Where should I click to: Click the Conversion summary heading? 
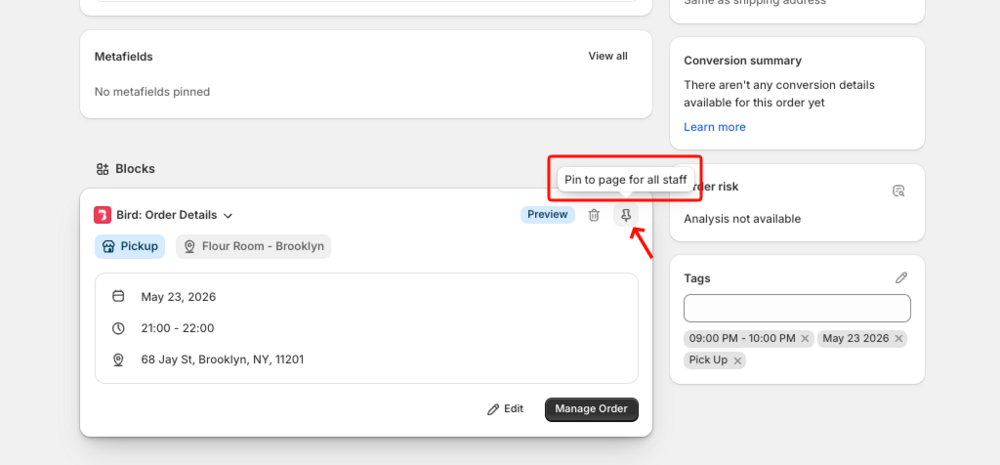coord(743,61)
